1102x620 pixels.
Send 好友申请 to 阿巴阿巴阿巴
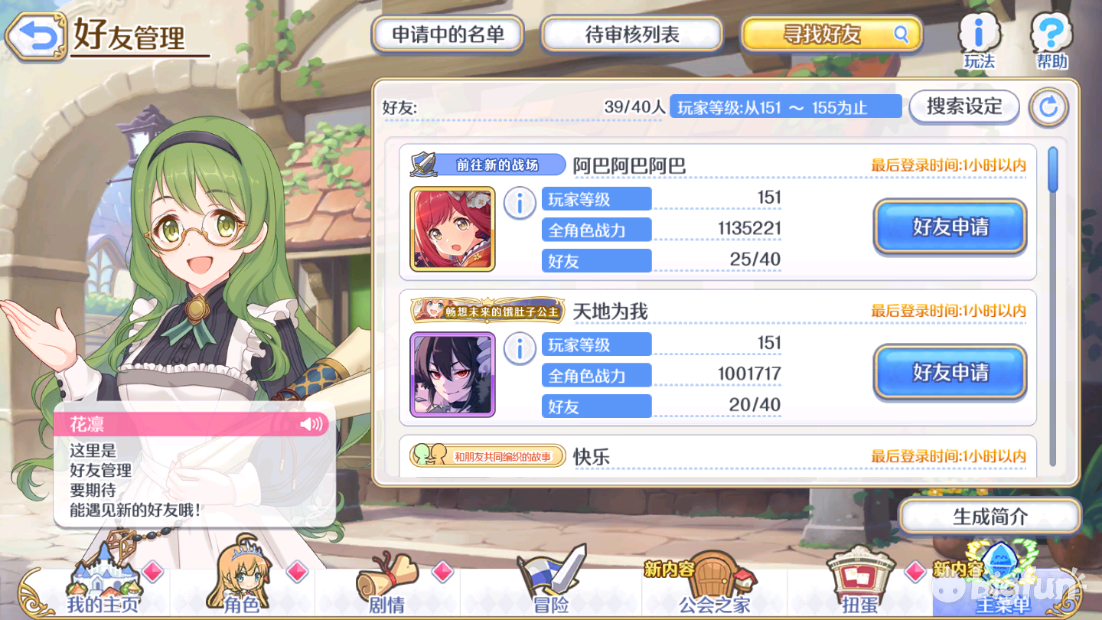950,226
